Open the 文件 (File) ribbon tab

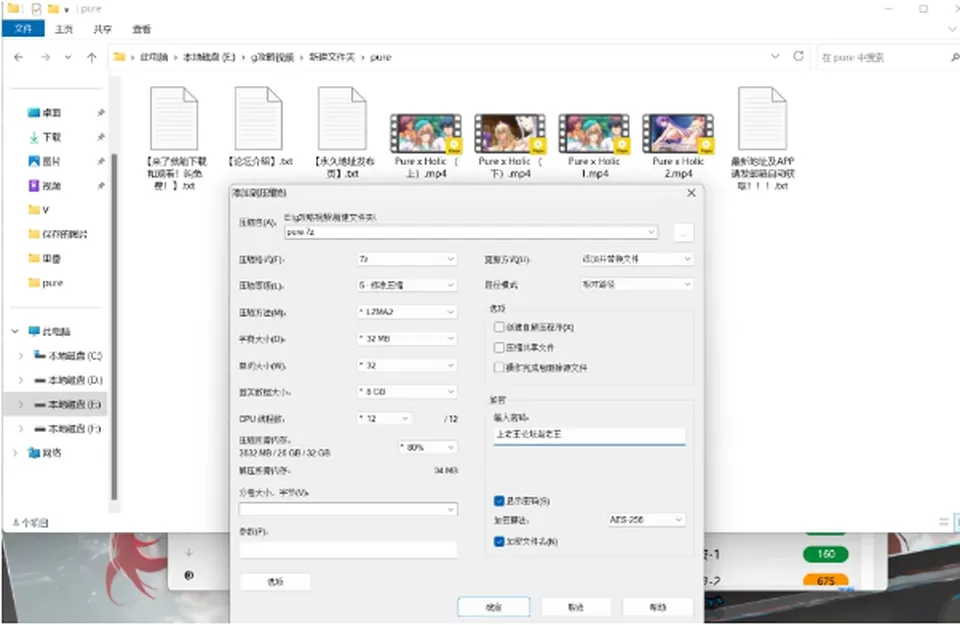click(x=23, y=29)
